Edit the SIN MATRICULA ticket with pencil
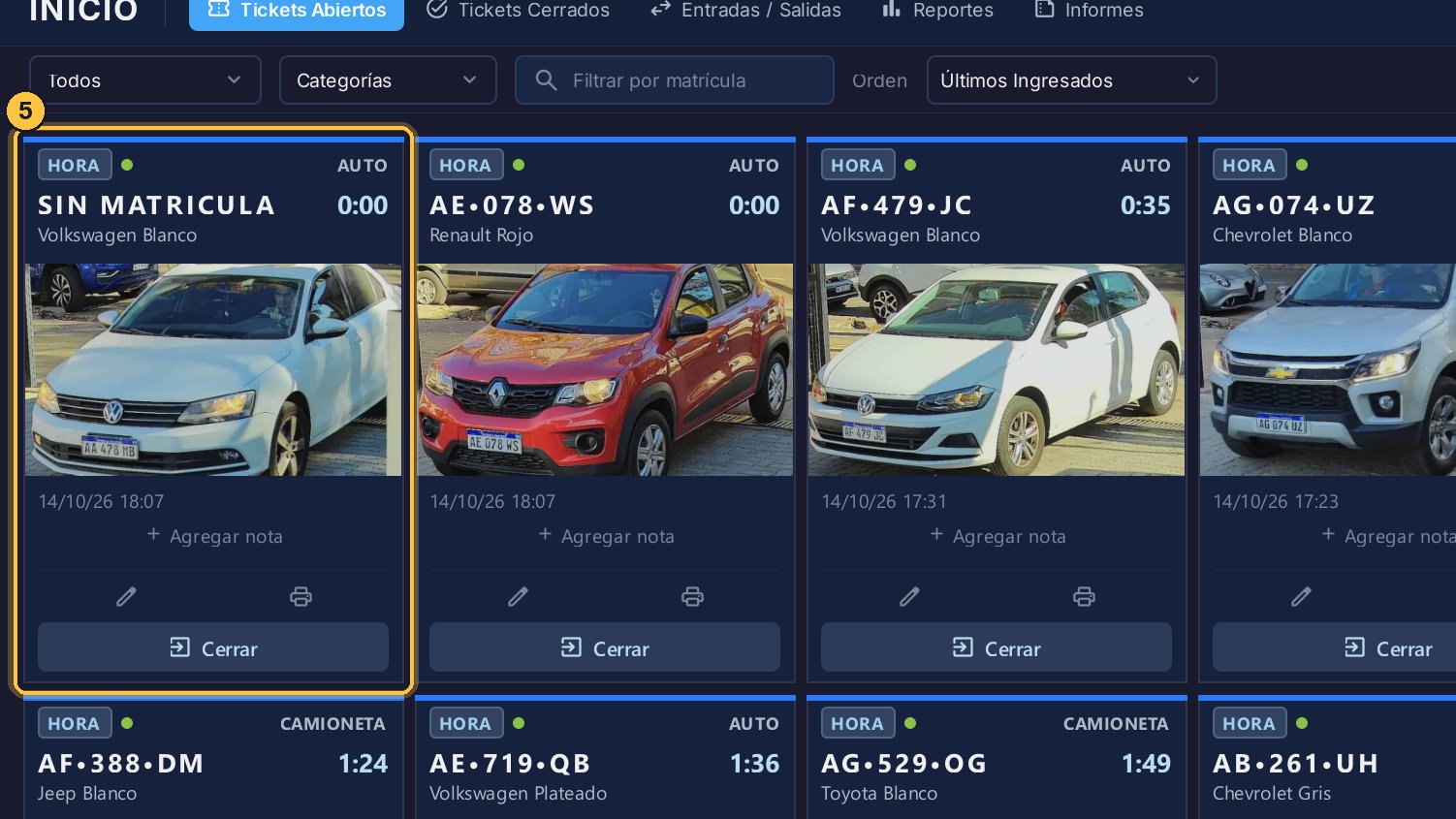 [126, 596]
